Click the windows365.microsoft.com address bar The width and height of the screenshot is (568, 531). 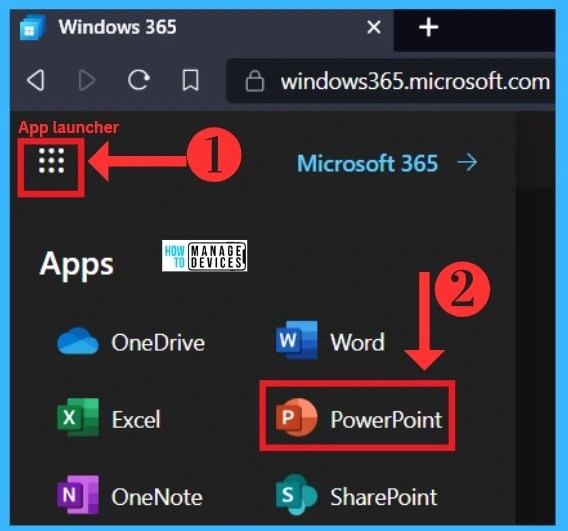390,81
